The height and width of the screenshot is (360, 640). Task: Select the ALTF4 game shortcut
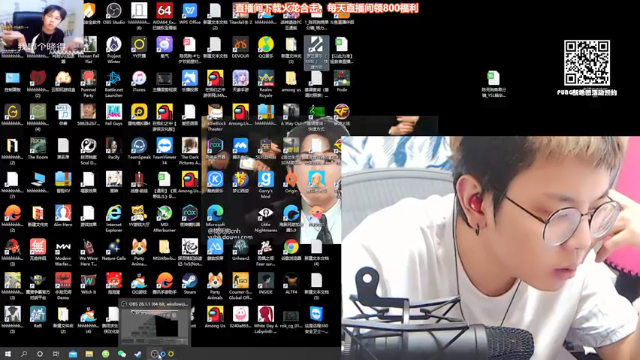pyautogui.click(x=291, y=284)
